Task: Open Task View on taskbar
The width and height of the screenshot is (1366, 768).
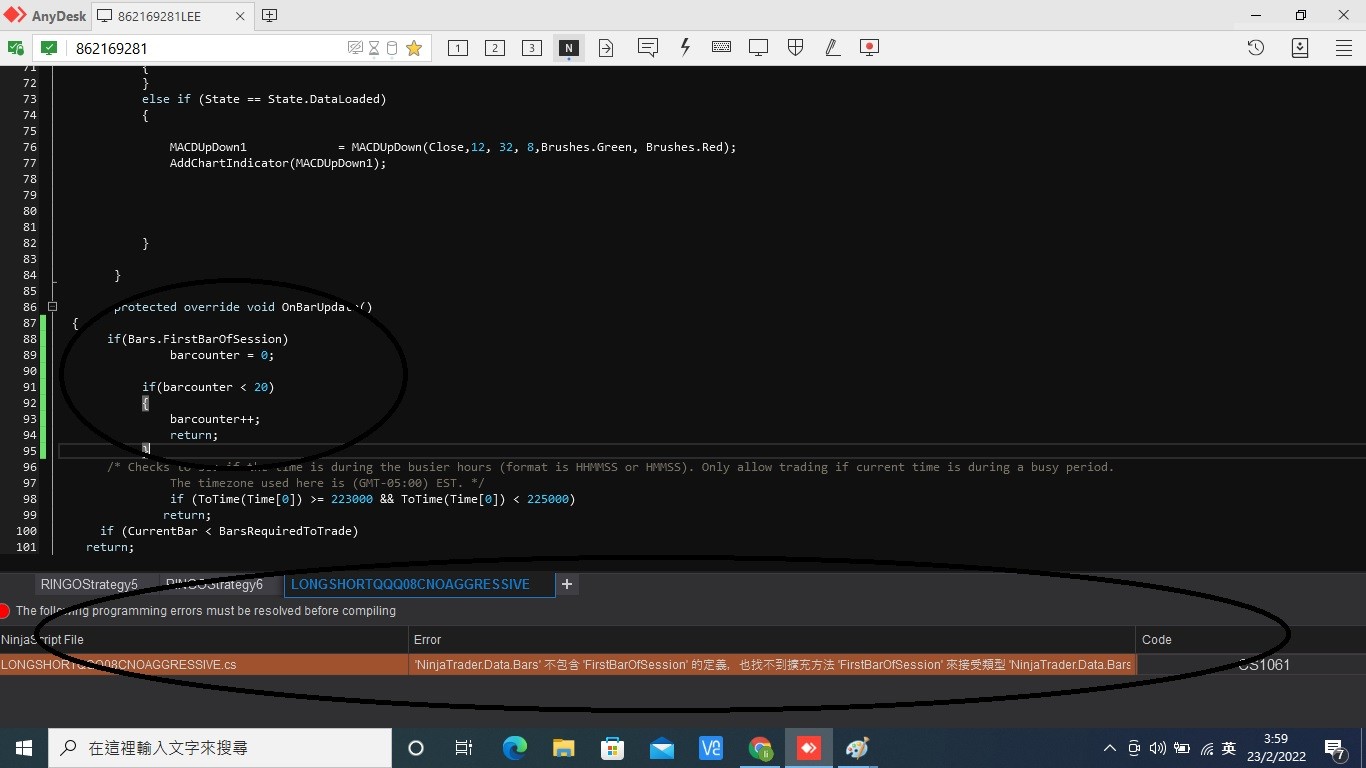Action: (x=463, y=748)
